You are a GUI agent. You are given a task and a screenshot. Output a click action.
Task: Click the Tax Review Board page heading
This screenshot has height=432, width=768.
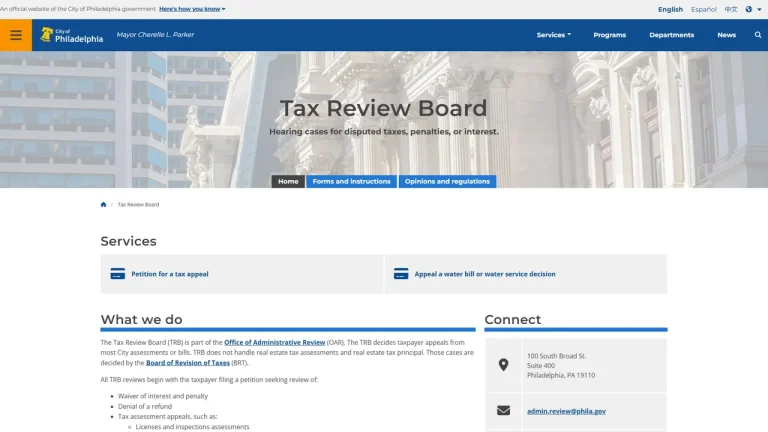(x=384, y=108)
